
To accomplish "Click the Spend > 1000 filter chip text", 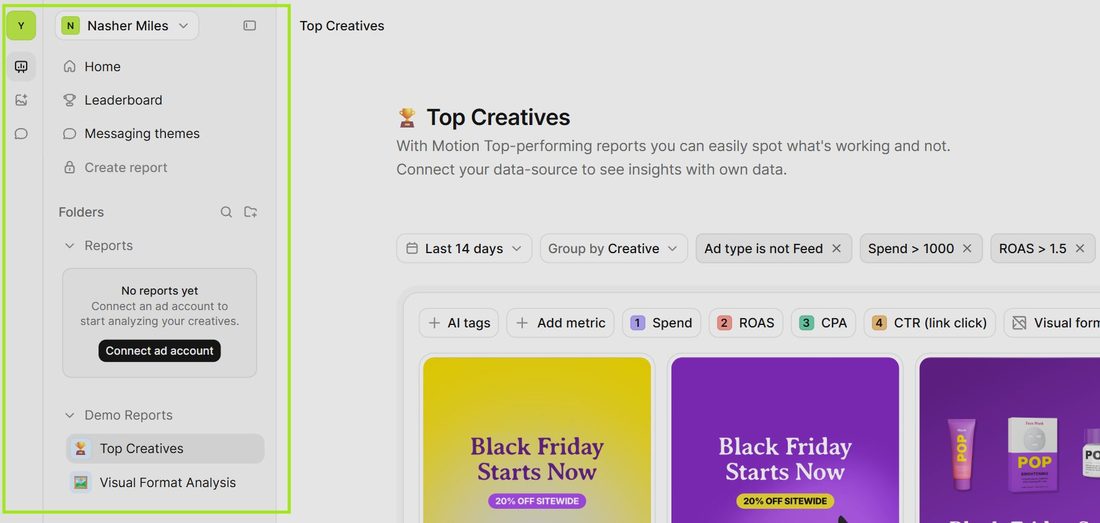I will (911, 248).
